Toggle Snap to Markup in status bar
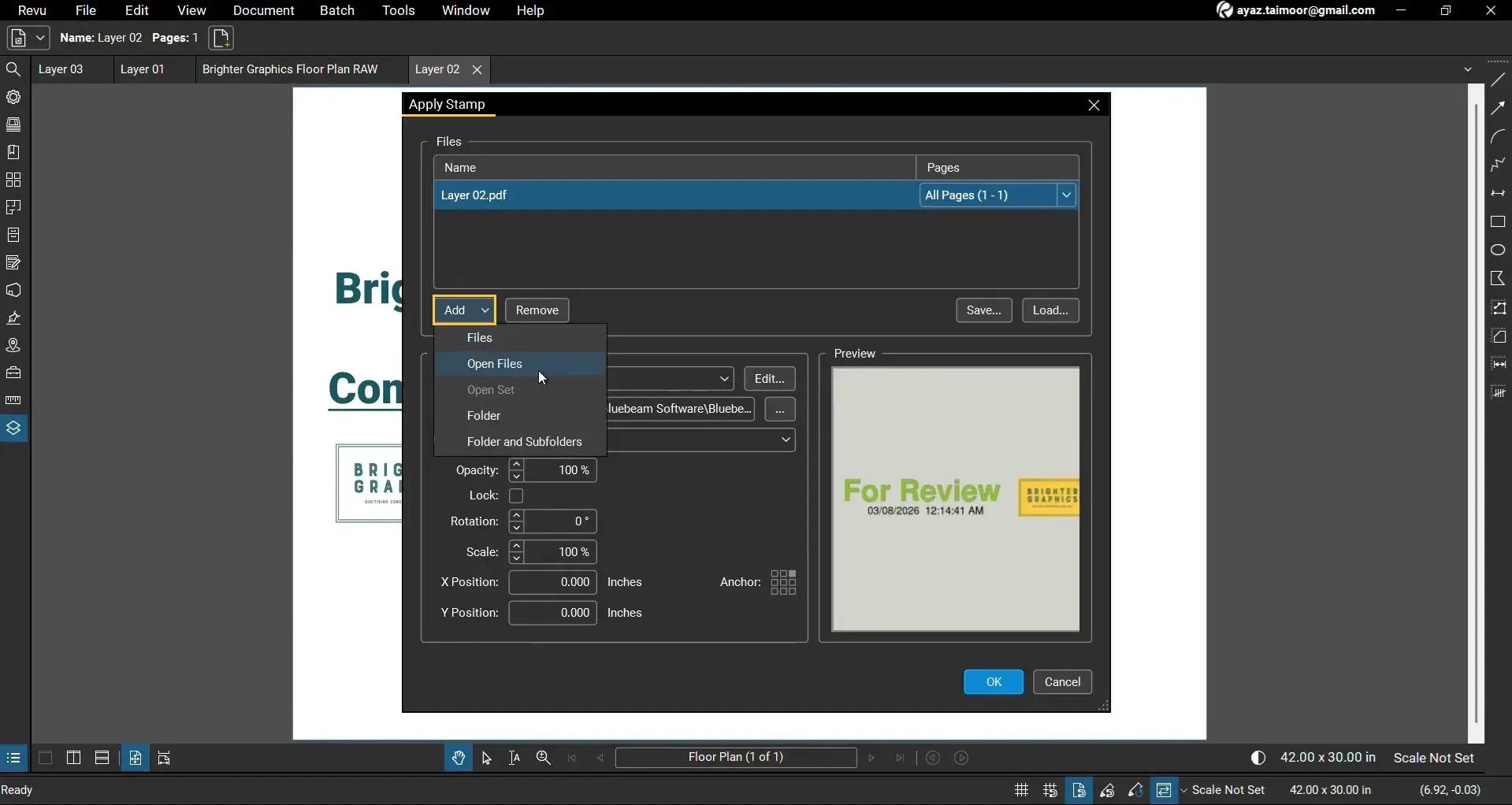Viewport: 1512px width, 805px height. pyautogui.click(x=1108, y=791)
